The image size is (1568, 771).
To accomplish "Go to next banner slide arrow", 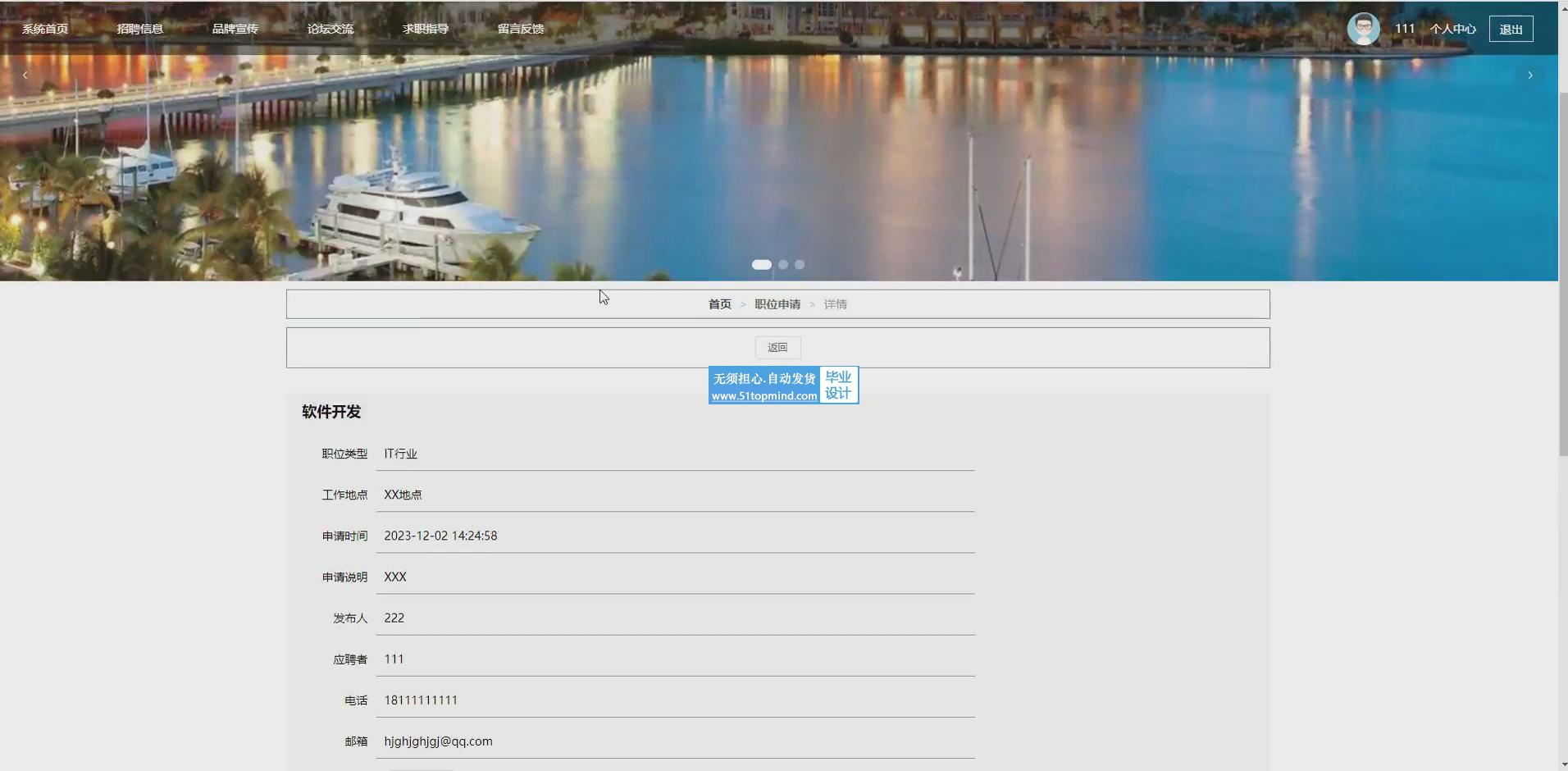I will click(x=1530, y=75).
